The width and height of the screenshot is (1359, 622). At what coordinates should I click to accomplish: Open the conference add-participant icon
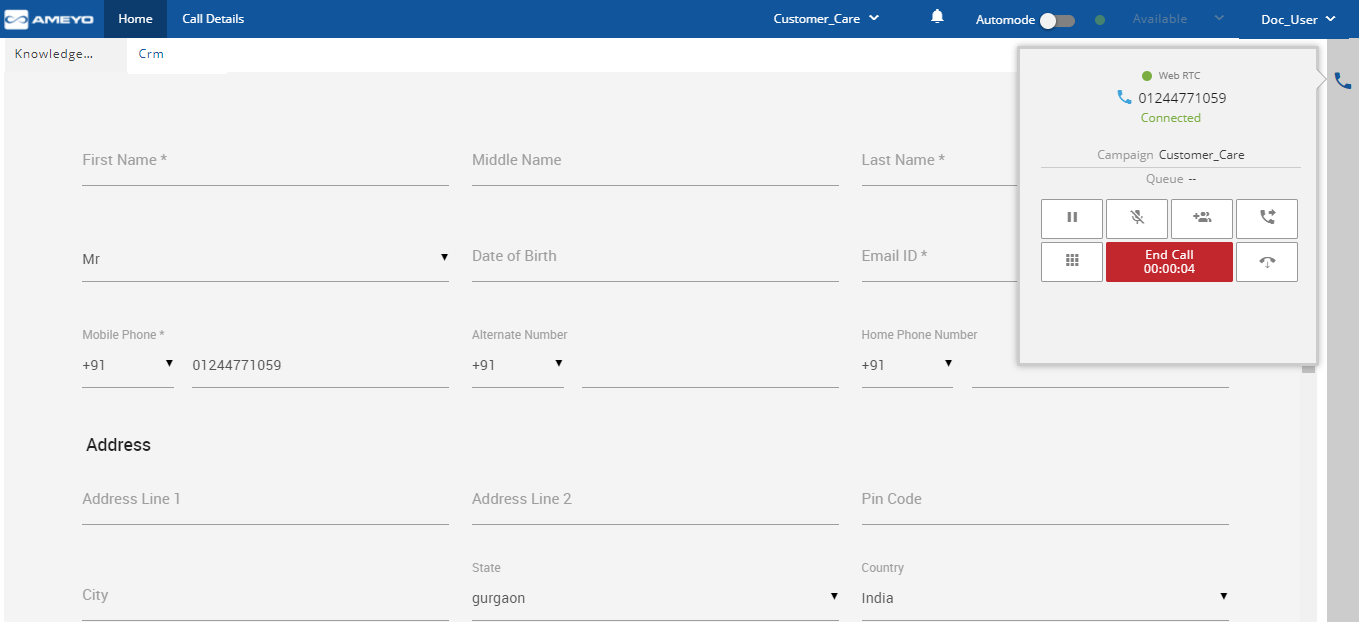(x=1201, y=218)
